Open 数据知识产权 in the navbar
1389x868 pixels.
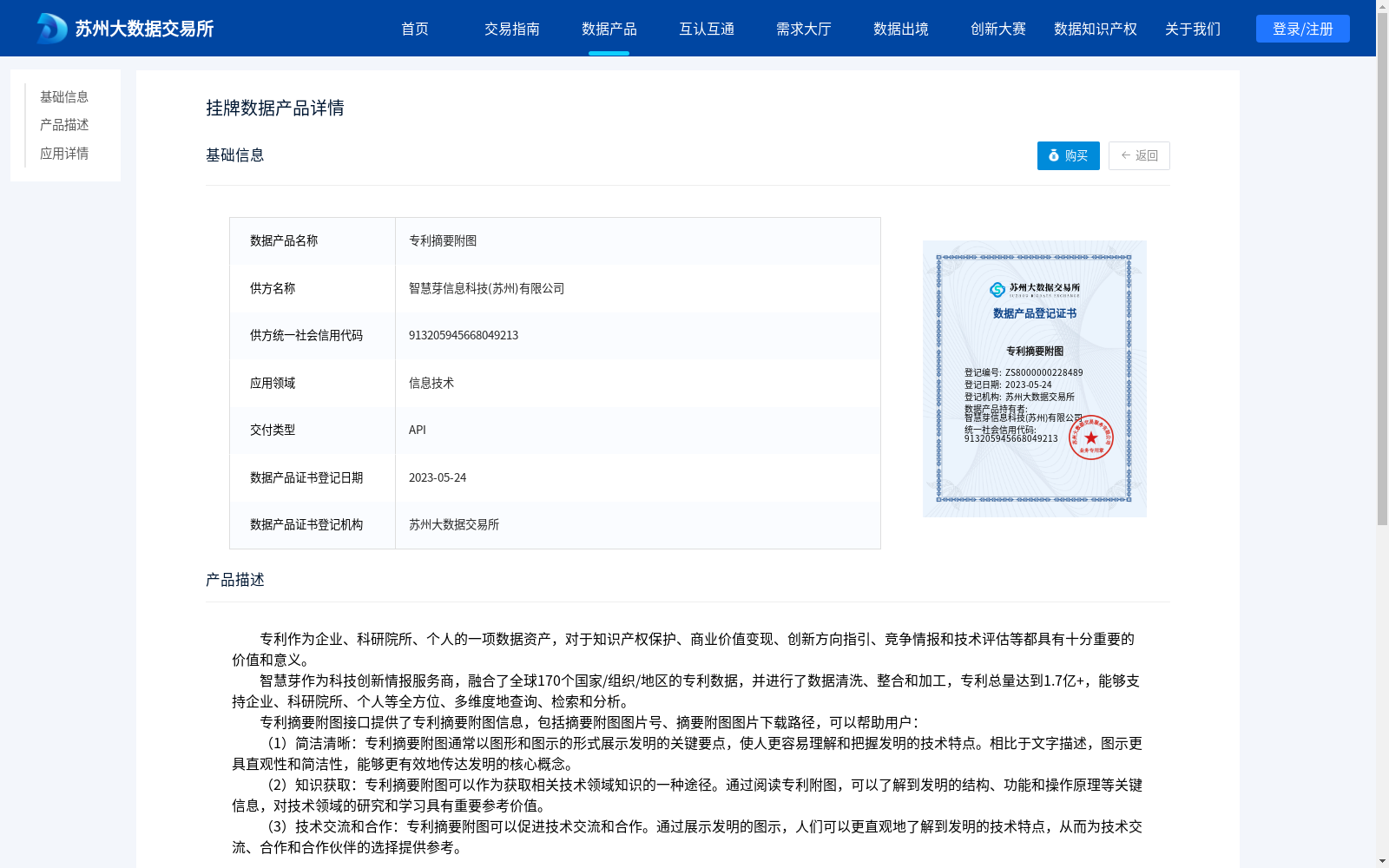click(x=1096, y=29)
